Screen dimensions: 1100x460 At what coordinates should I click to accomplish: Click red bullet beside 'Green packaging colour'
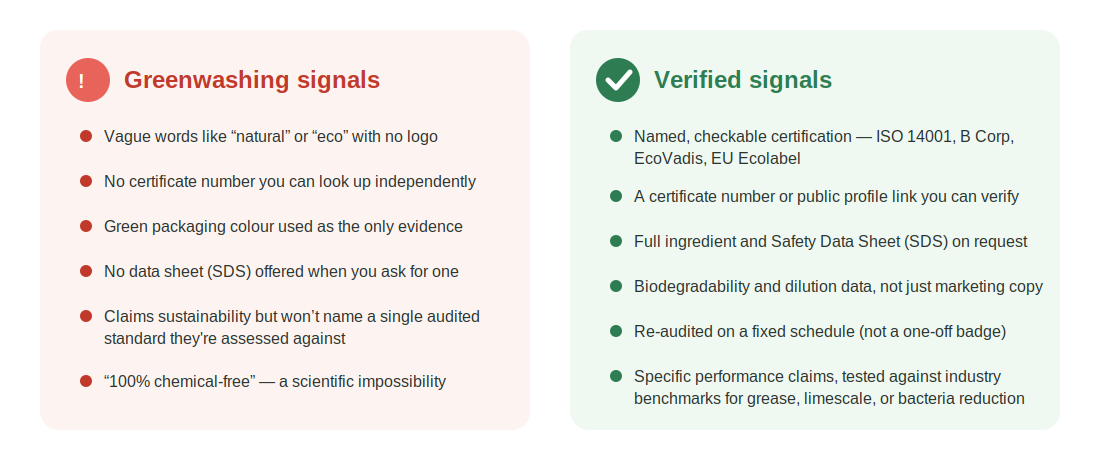click(86, 226)
